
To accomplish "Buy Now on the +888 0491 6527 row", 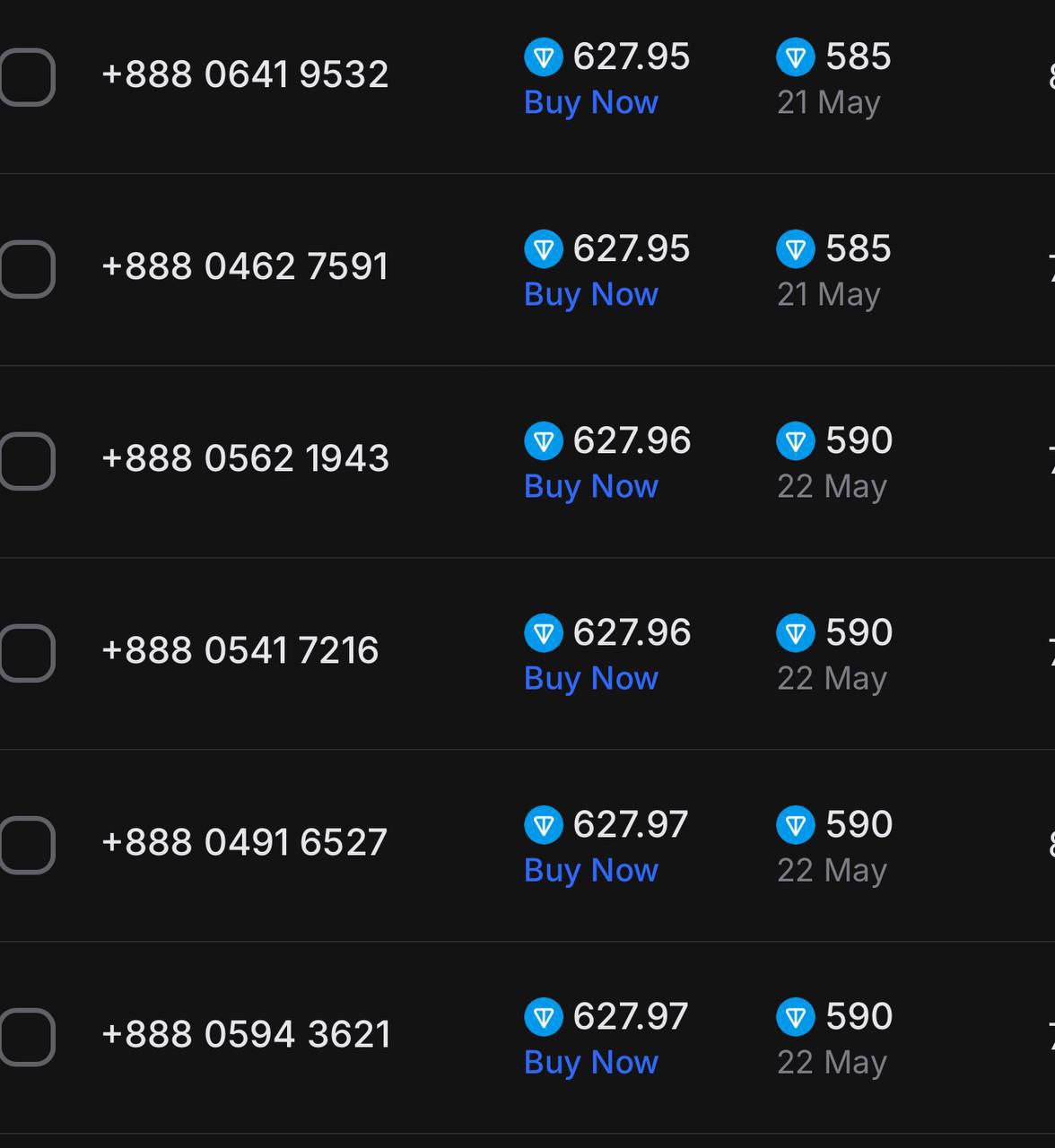I will click(591, 870).
